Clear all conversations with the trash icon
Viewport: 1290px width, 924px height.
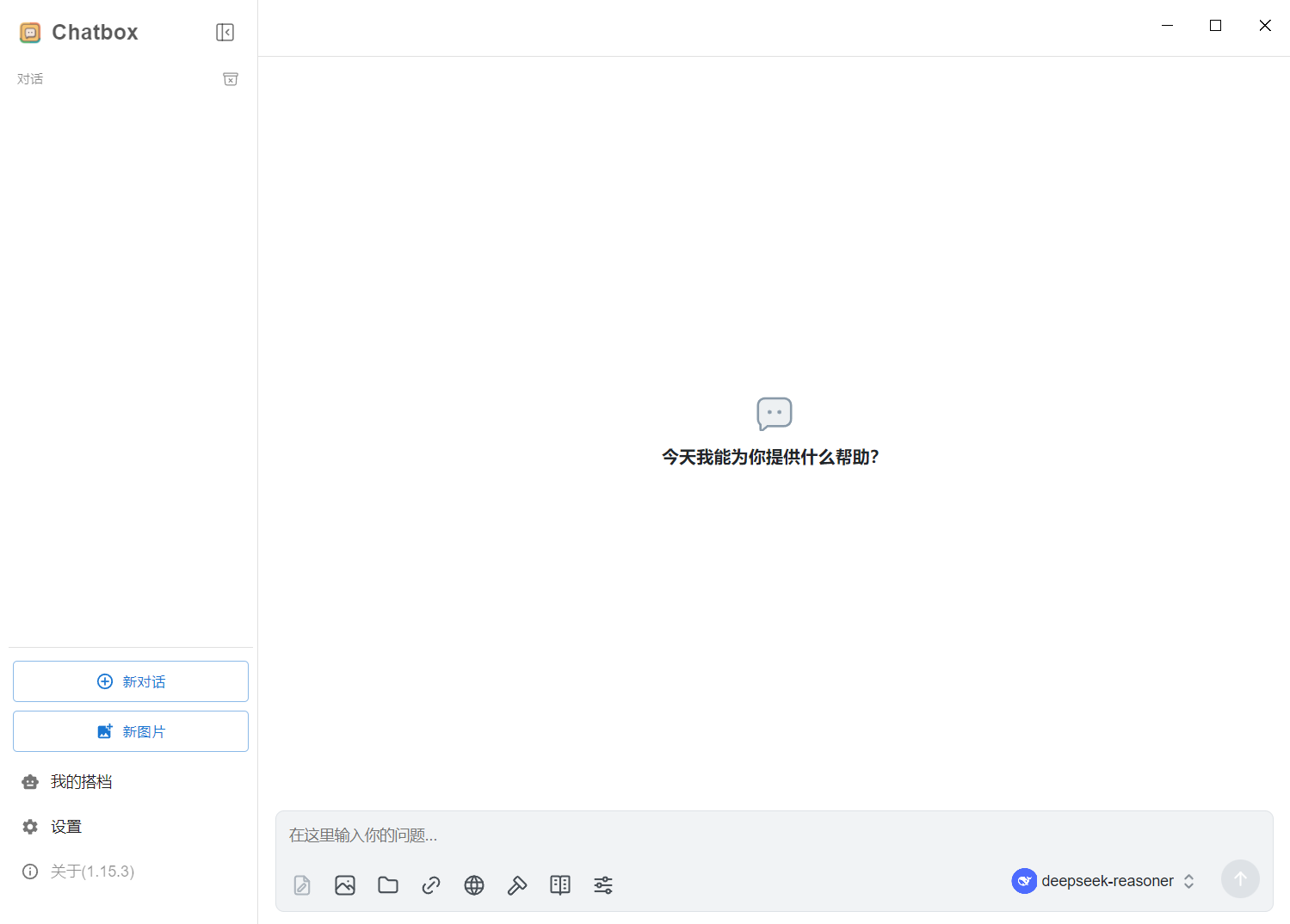[230, 78]
